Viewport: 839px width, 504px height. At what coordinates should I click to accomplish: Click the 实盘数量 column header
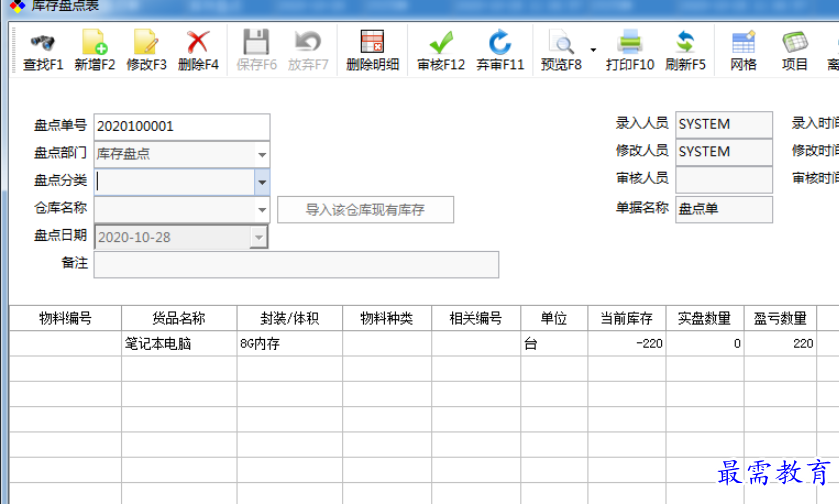click(705, 318)
